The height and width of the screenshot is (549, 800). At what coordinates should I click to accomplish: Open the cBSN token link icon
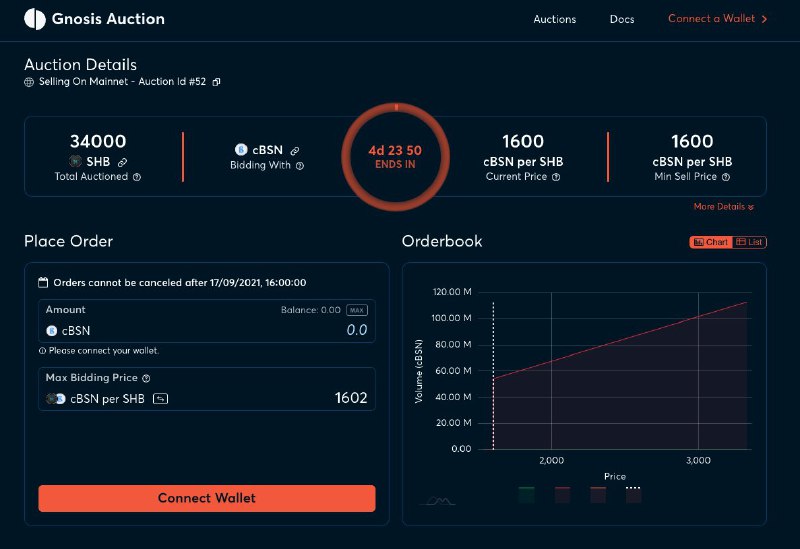(295, 151)
